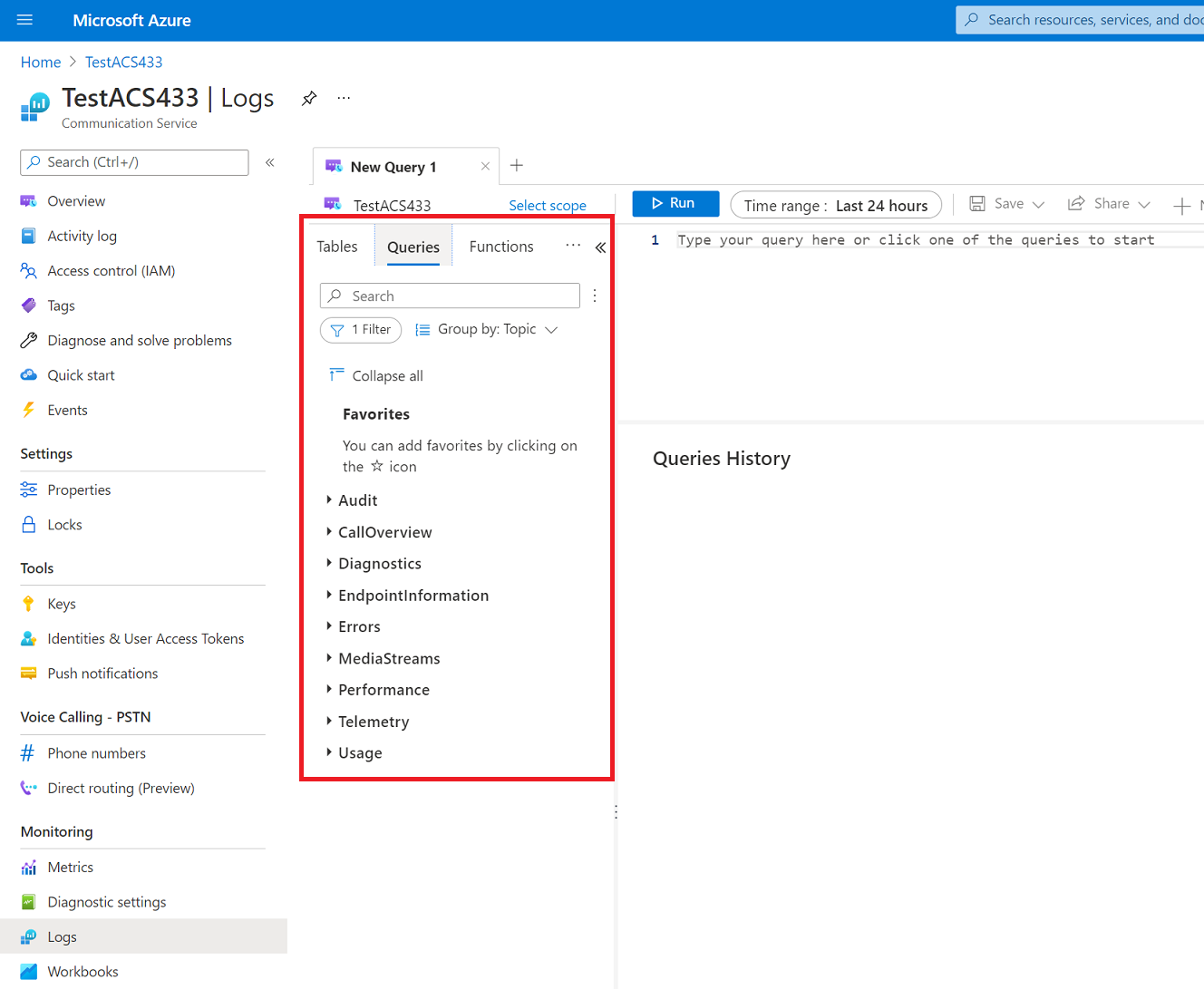
Task: Open the Select scope link
Action: 547,205
